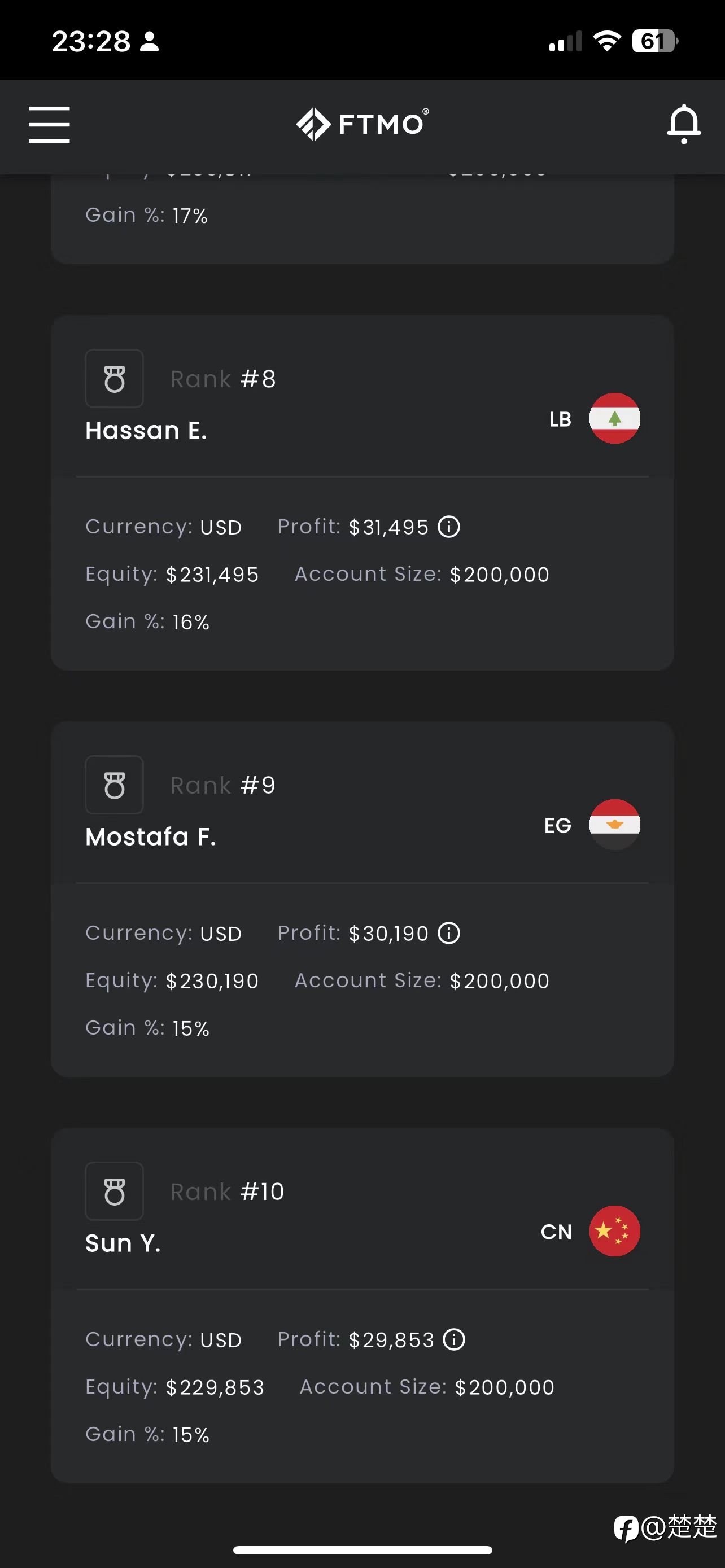Show profit info for Hassan E.
The image size is (725, 1568).
pyautogui.click(x=449, y=527)
